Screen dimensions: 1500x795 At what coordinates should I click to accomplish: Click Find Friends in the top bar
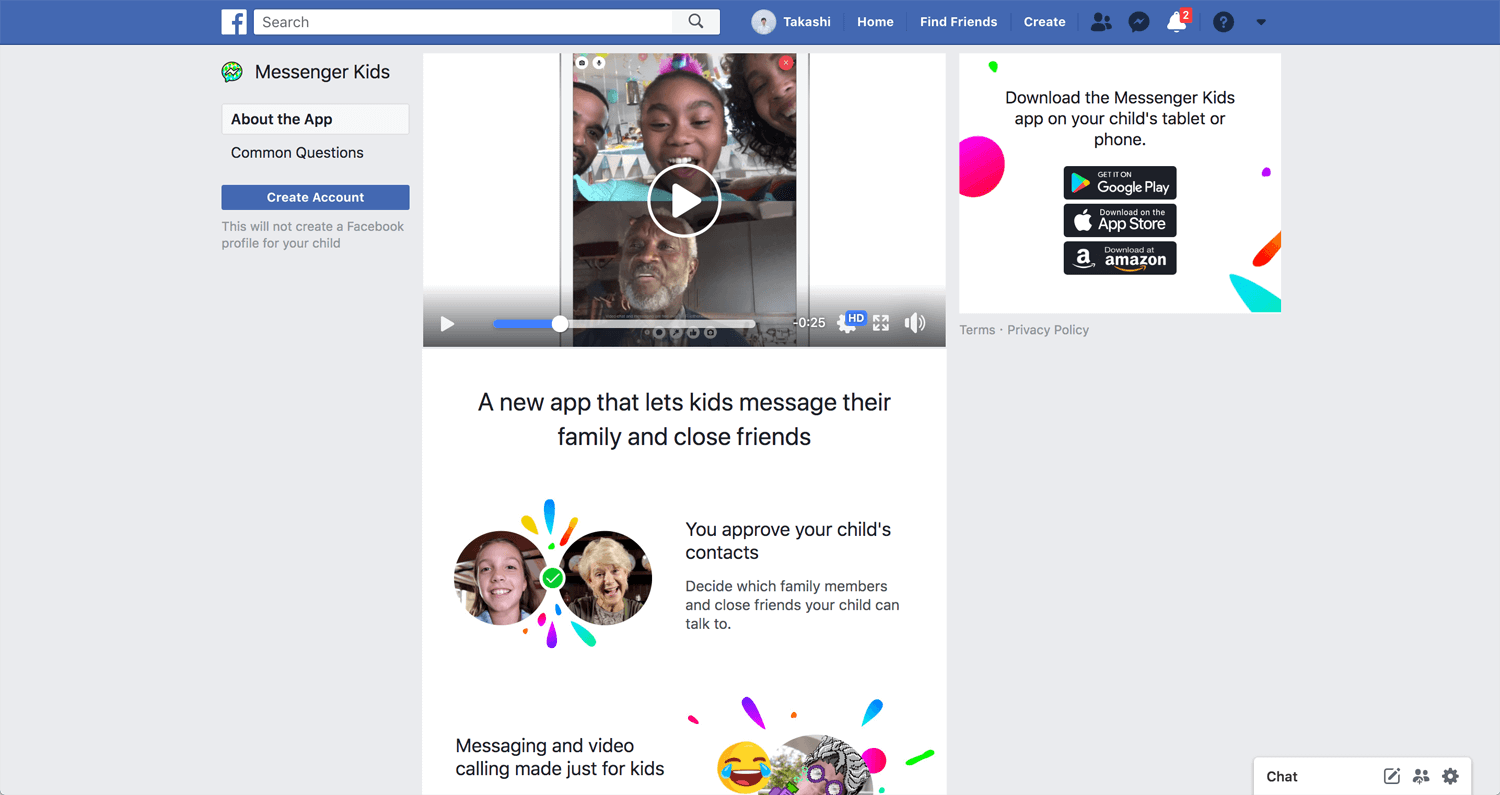click(958, 22)
